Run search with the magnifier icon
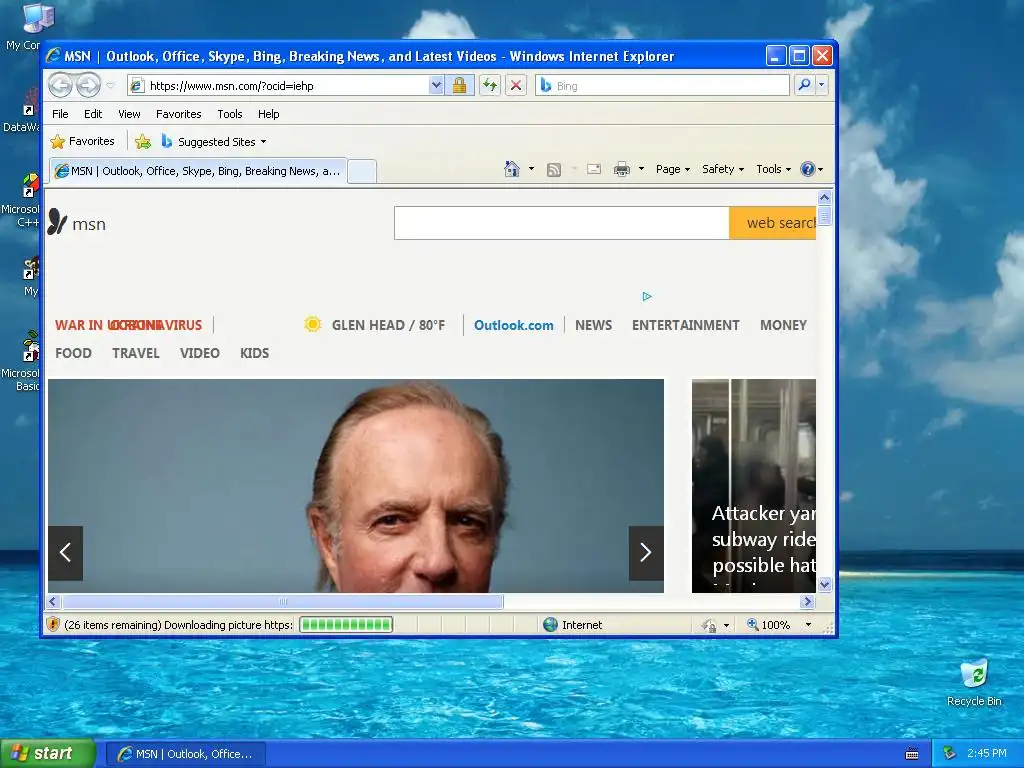This screenshot has width=1024, height=768. tap(805, 85)
